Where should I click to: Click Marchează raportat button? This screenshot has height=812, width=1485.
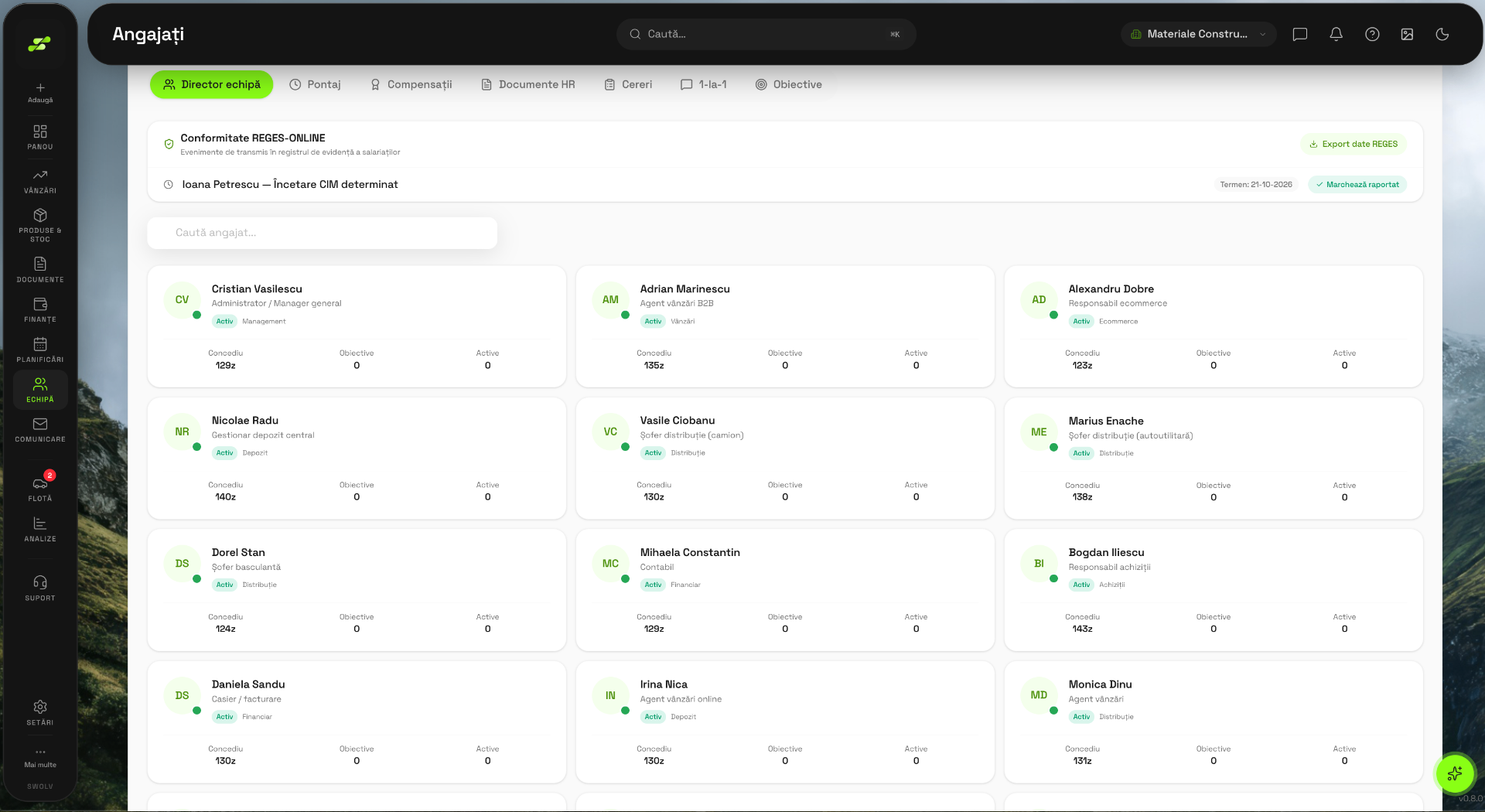[1357, 185]
